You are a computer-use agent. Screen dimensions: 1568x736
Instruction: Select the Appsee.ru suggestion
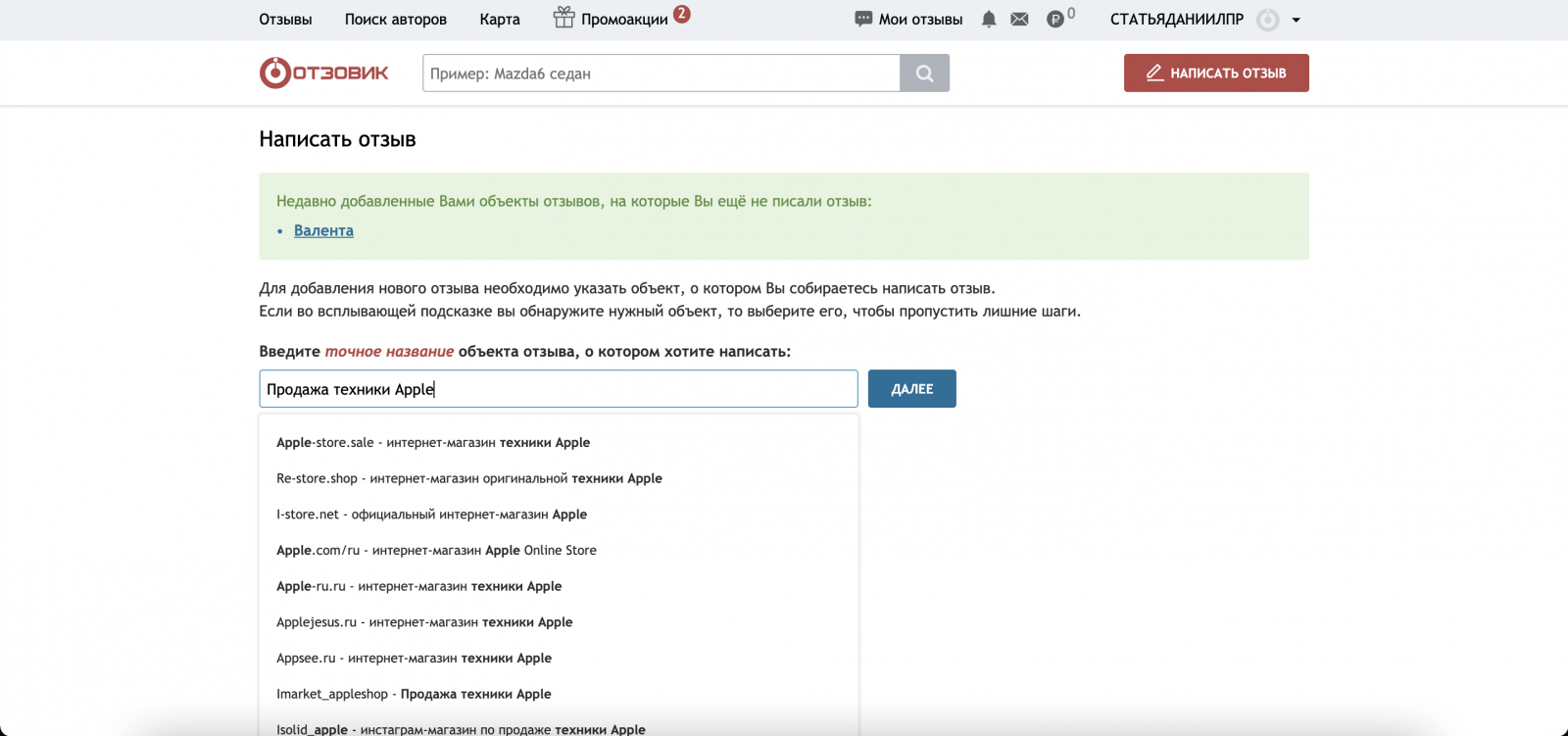[559, 659]
